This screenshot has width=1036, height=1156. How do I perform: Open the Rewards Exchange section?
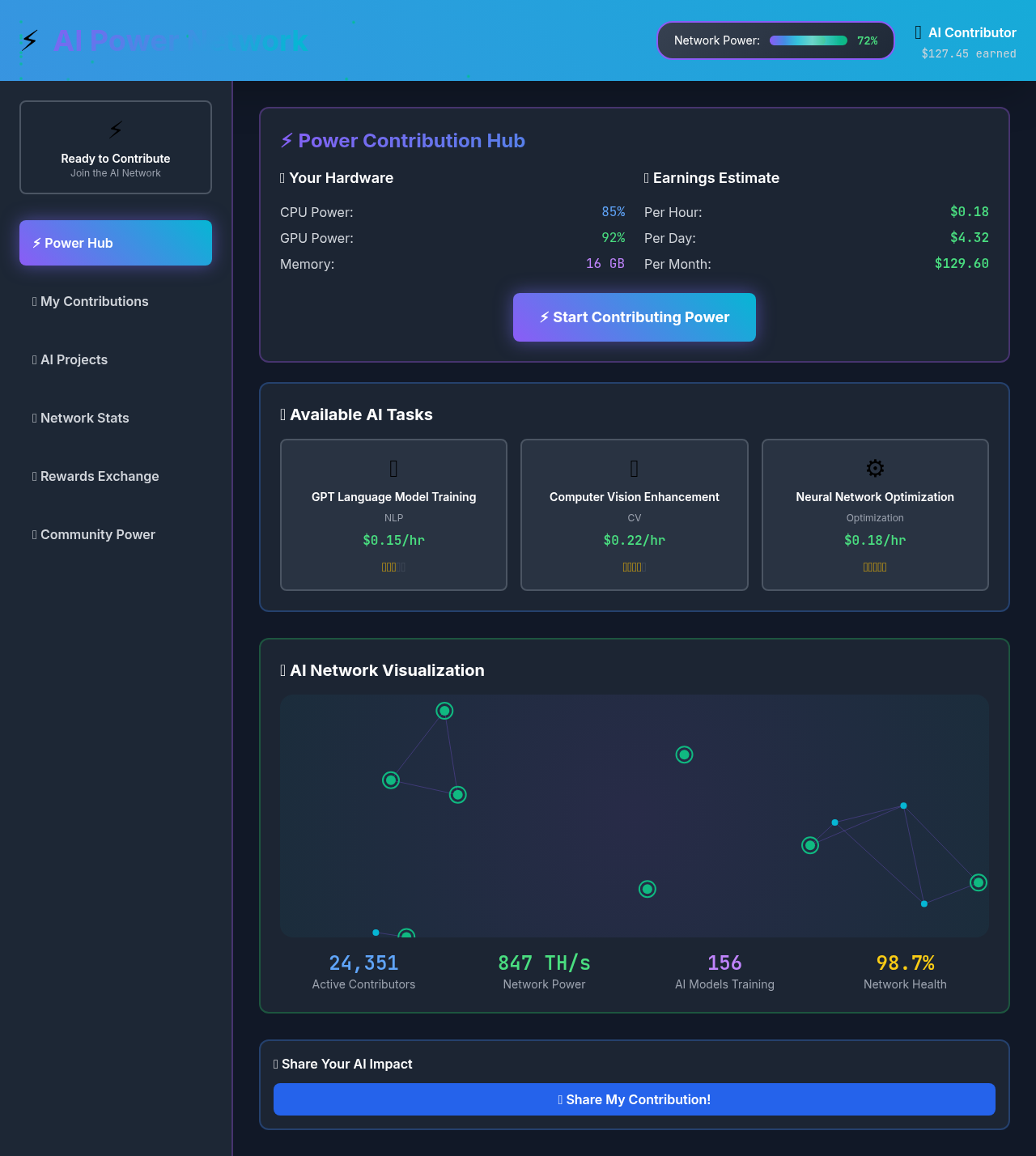96,476
